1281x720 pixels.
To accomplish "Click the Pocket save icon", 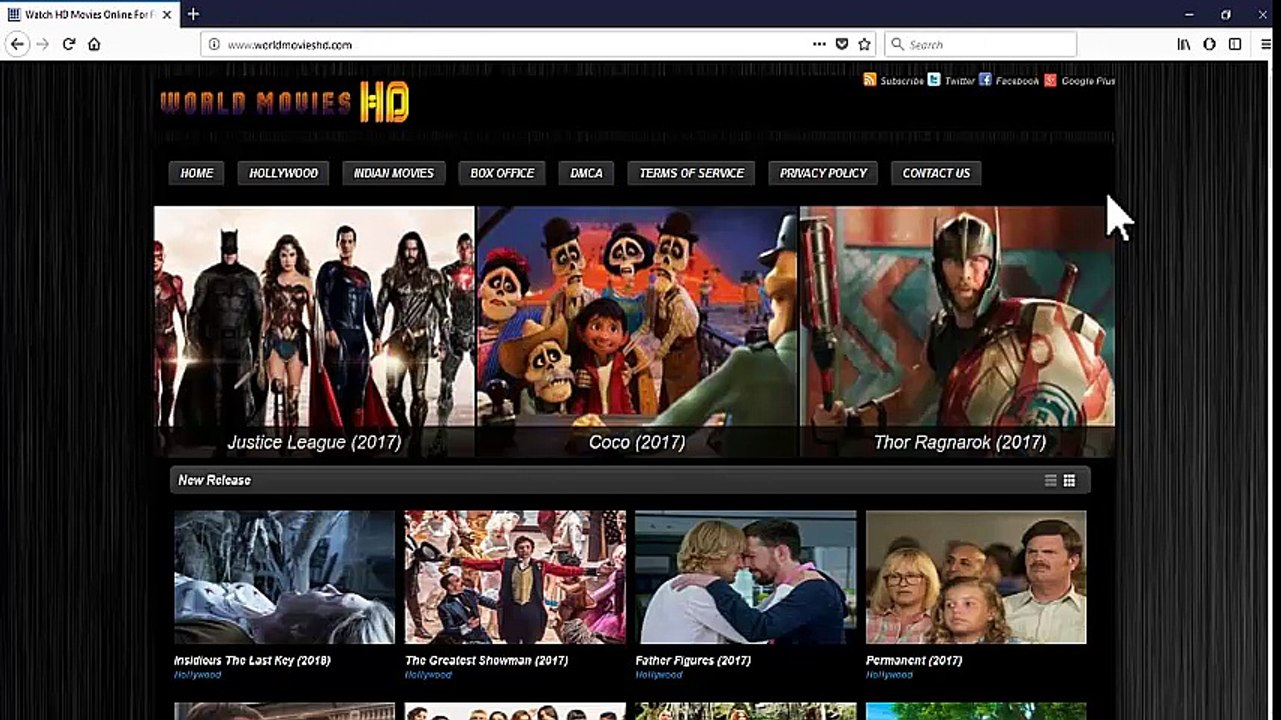I will point(842,44).
